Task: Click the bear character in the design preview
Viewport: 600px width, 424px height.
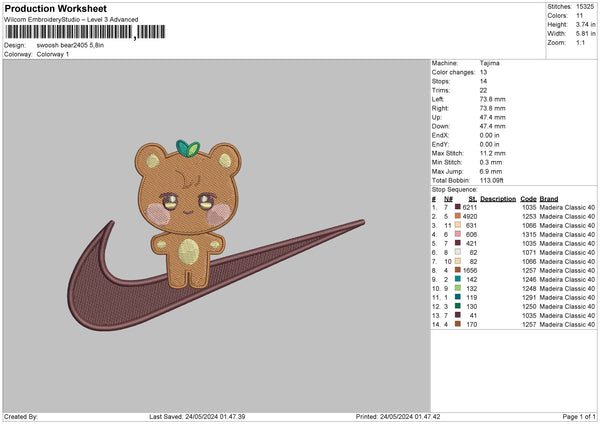Action: tap(188, 216)
